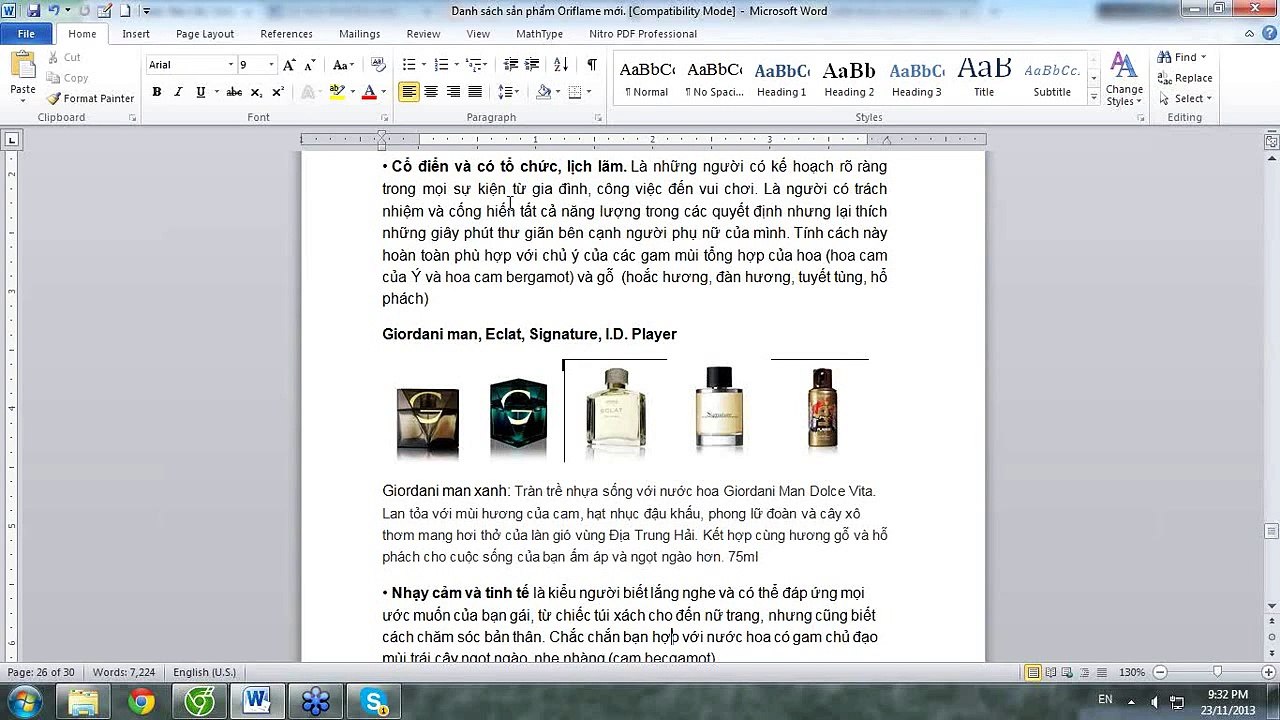Open the underline style dropdown arrow
1280x720 pixels.
coord(215,92)
